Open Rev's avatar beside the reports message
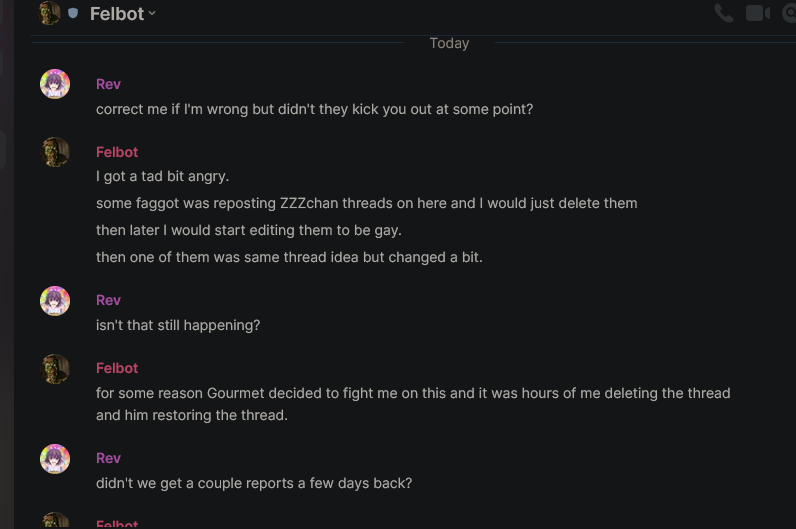 [55, 459]
